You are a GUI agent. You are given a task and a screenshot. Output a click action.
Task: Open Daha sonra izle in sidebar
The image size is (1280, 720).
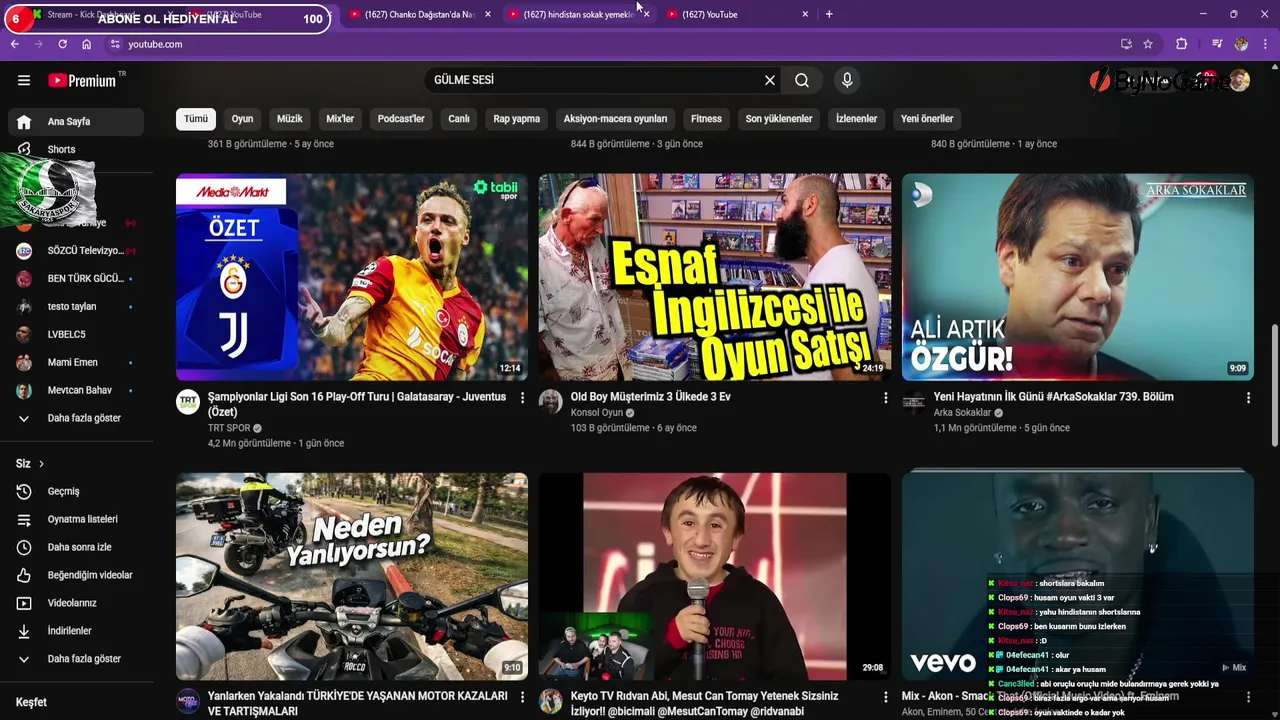click(77, 547)
